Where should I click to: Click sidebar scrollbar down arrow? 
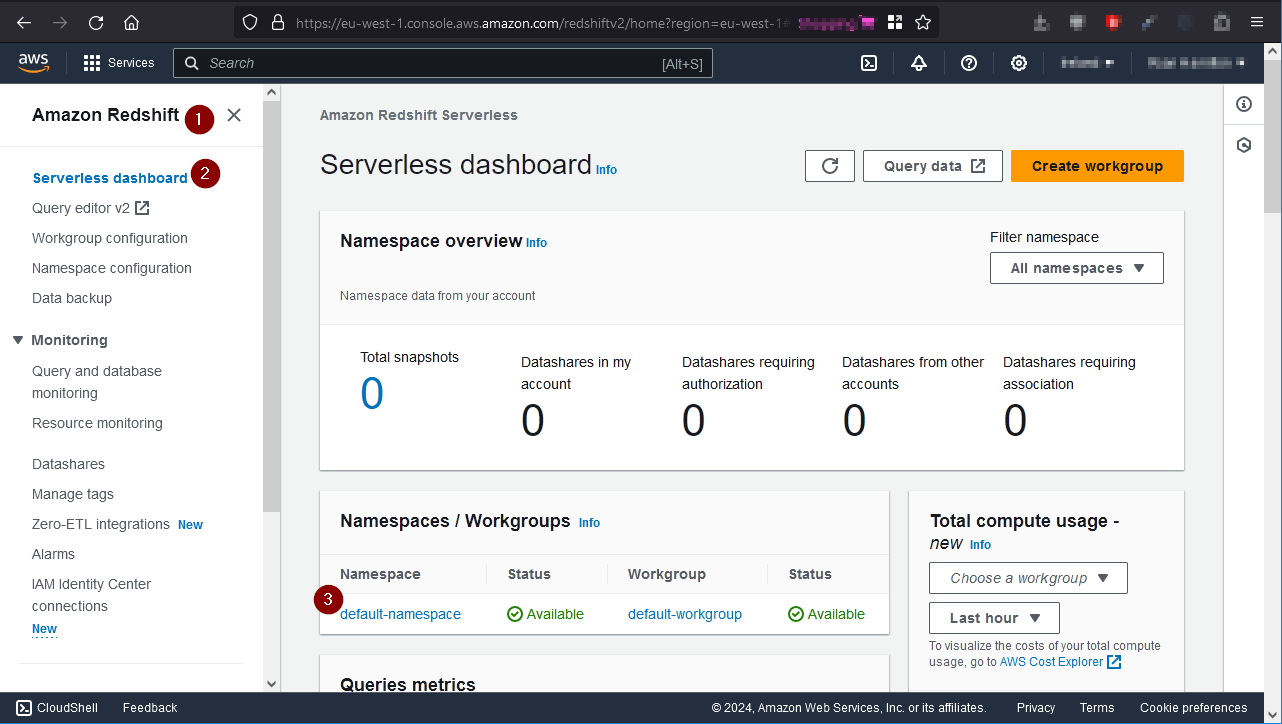coord(272,684)
